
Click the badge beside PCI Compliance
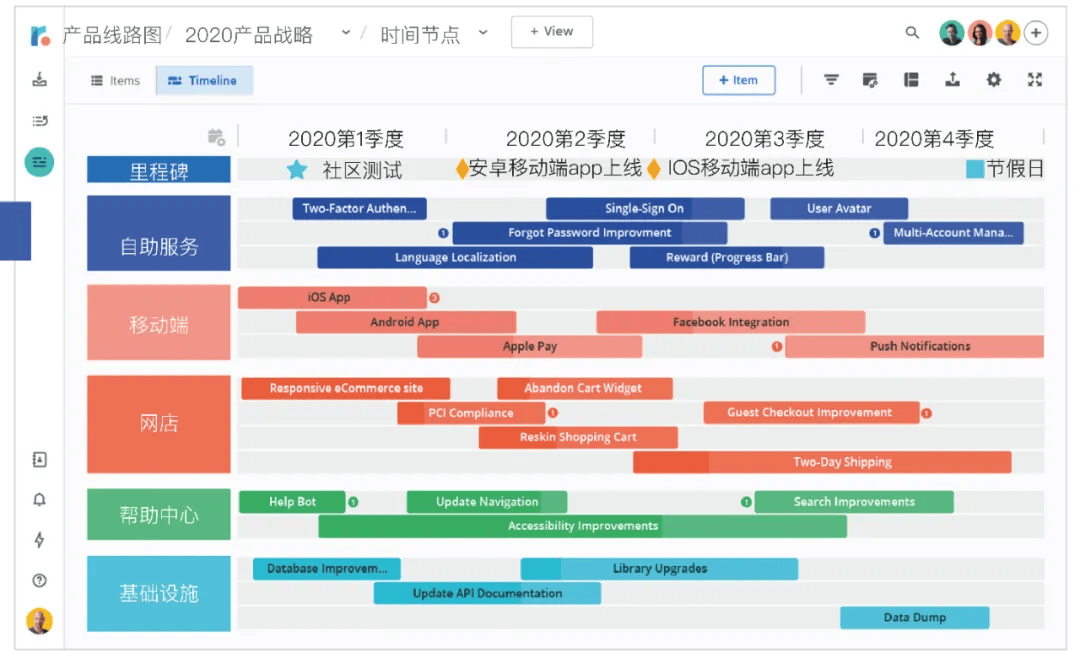[552, 413]
